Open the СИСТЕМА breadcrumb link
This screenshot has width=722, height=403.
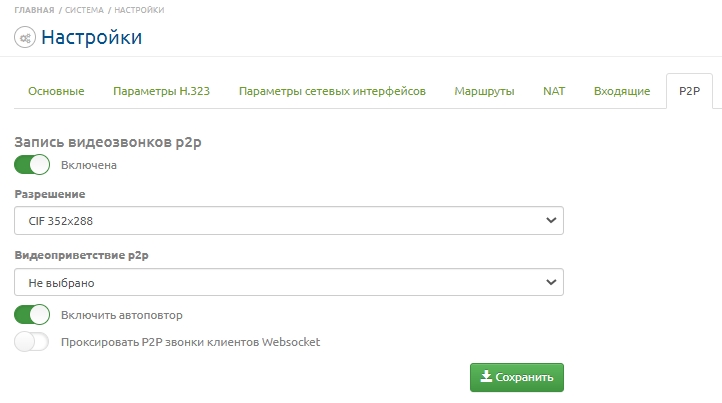pos(84,10)
